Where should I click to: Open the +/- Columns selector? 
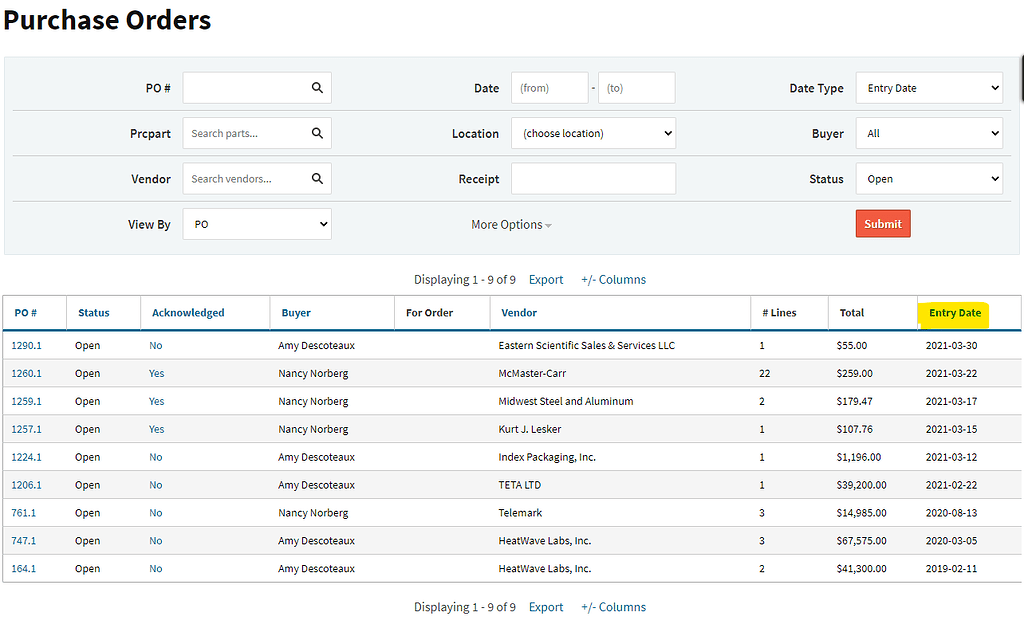click(613, 279)
